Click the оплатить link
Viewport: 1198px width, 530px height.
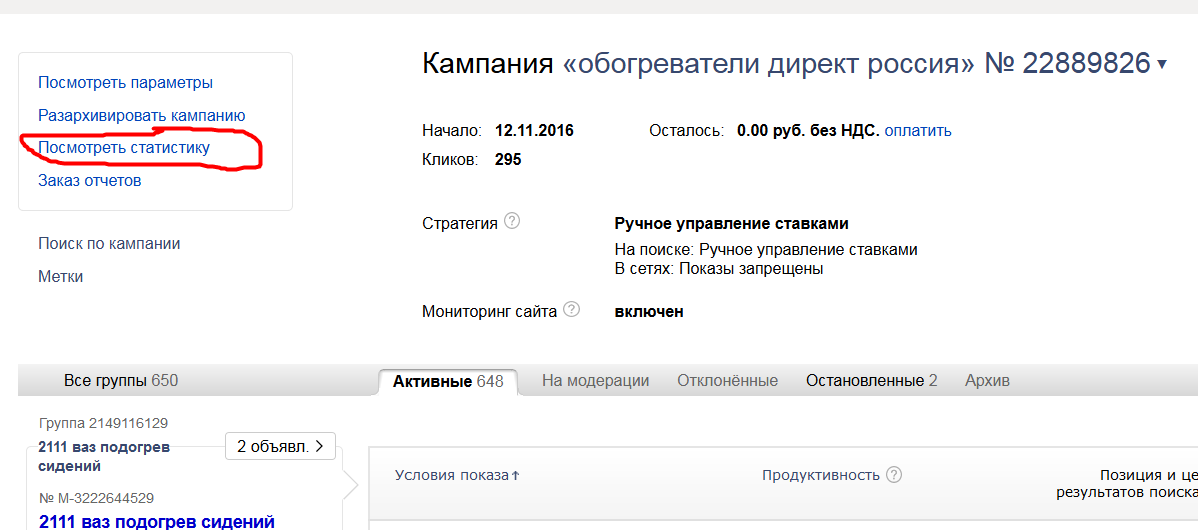918,130
